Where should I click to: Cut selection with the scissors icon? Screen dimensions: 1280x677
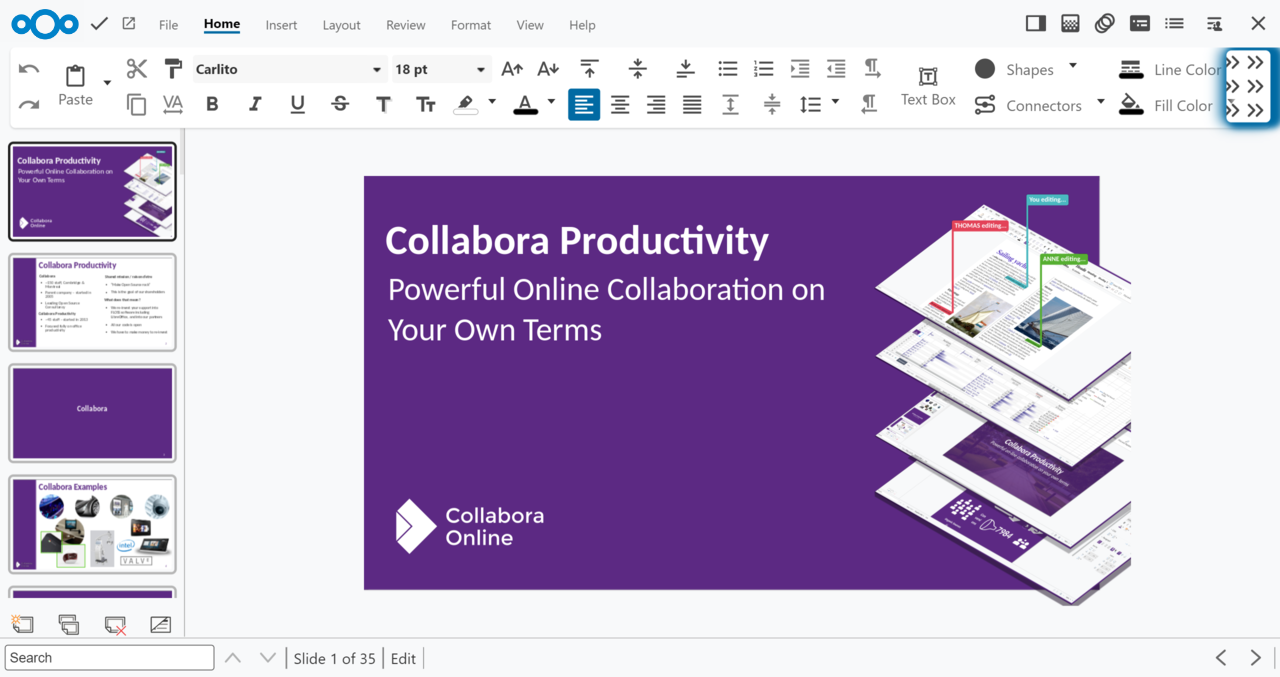[x=137, y=69]
